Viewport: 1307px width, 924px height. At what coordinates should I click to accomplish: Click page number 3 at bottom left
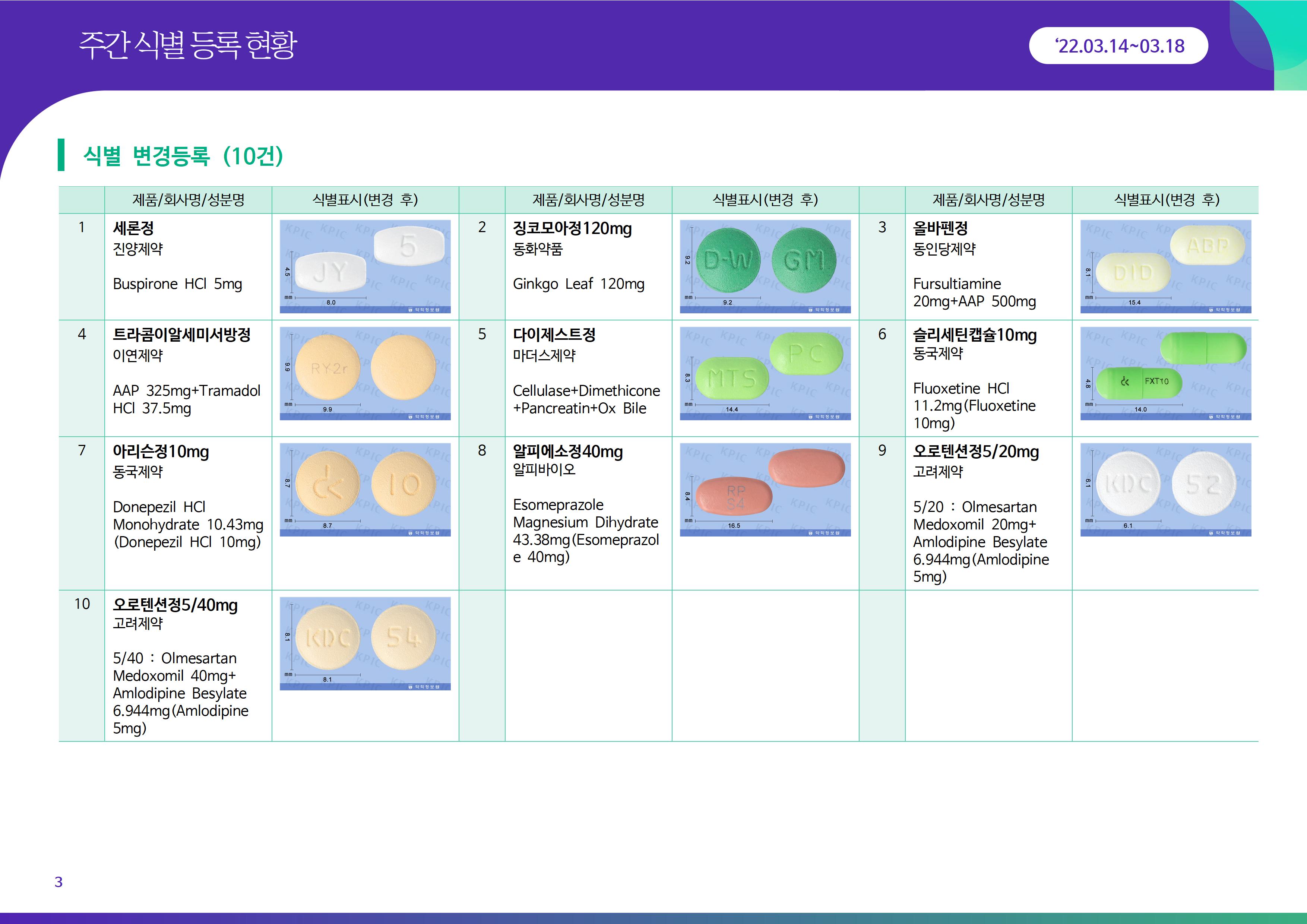point(58,882)
